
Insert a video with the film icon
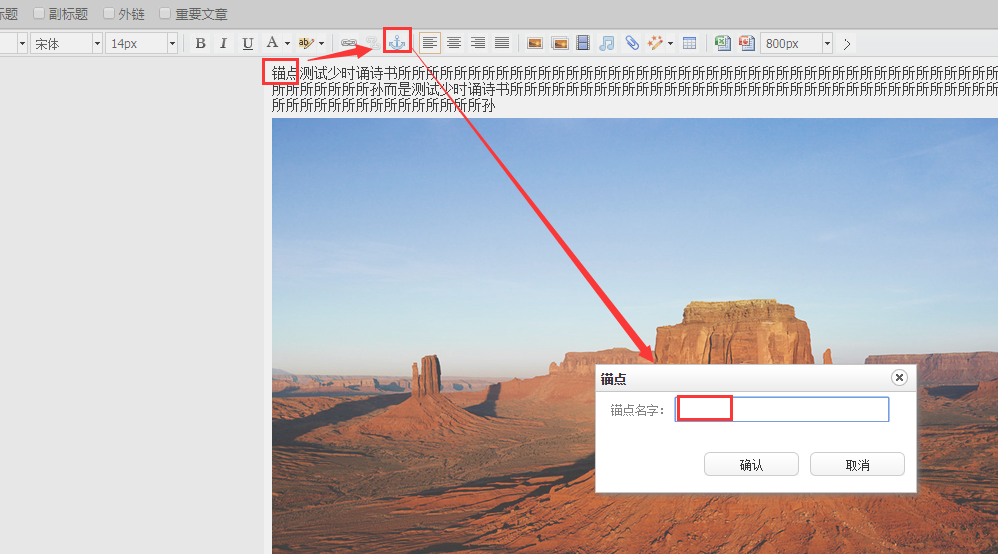pyautogui.click(x=582, y=43)
